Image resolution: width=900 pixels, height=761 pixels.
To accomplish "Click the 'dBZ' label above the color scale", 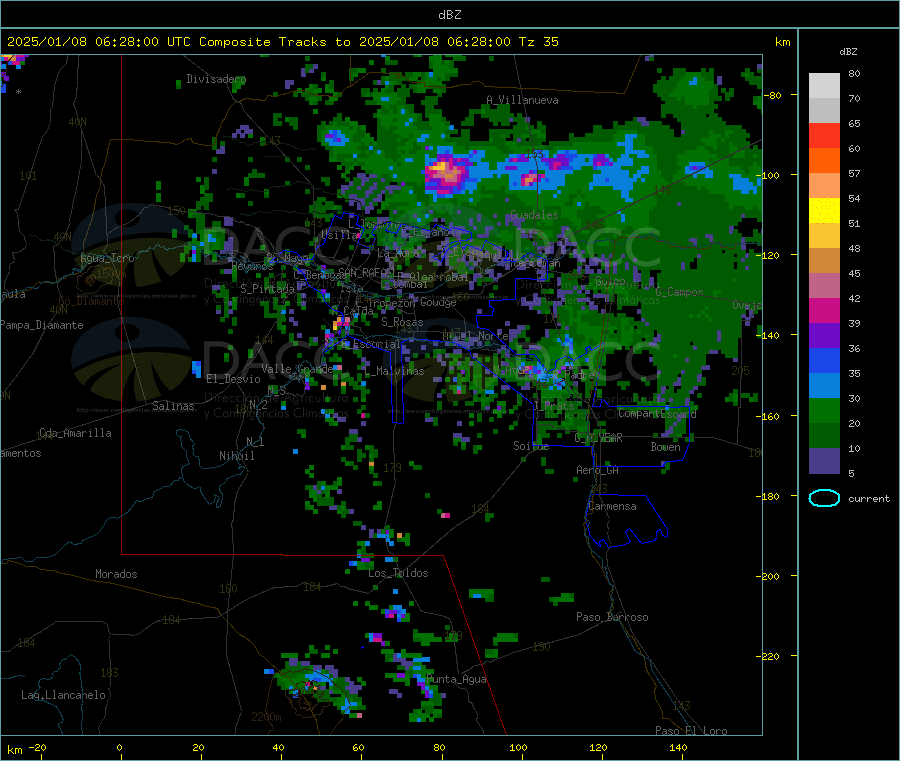I will tap(848, 52).
